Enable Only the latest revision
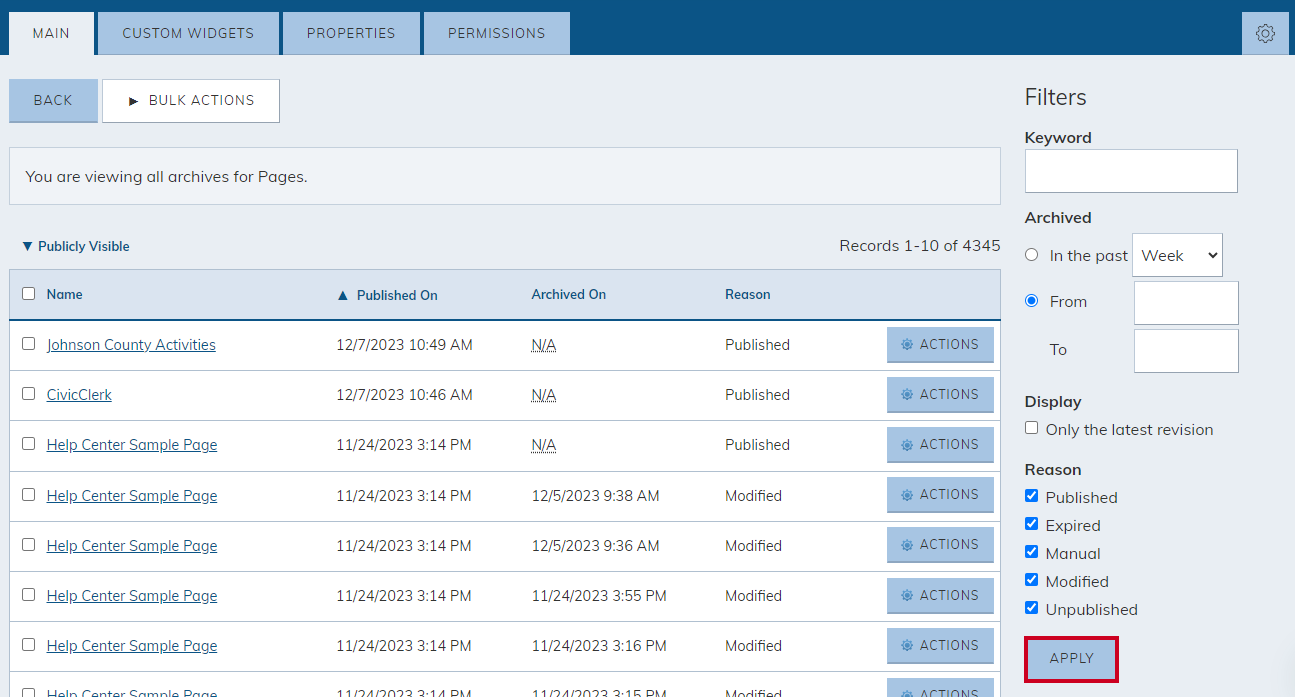Screen dimensions: 1295x697 (1032, 428)
